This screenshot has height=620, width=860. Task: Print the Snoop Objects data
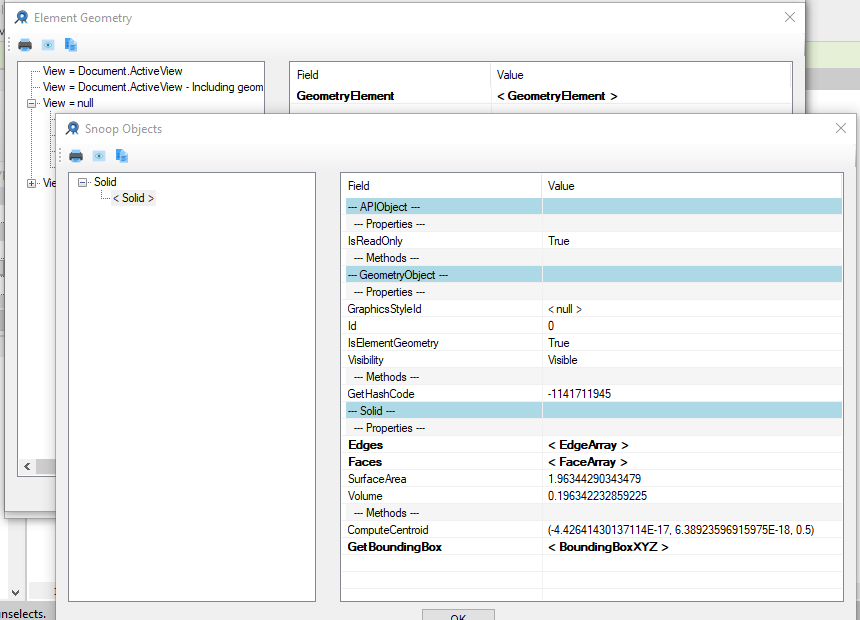coord(75,156)
